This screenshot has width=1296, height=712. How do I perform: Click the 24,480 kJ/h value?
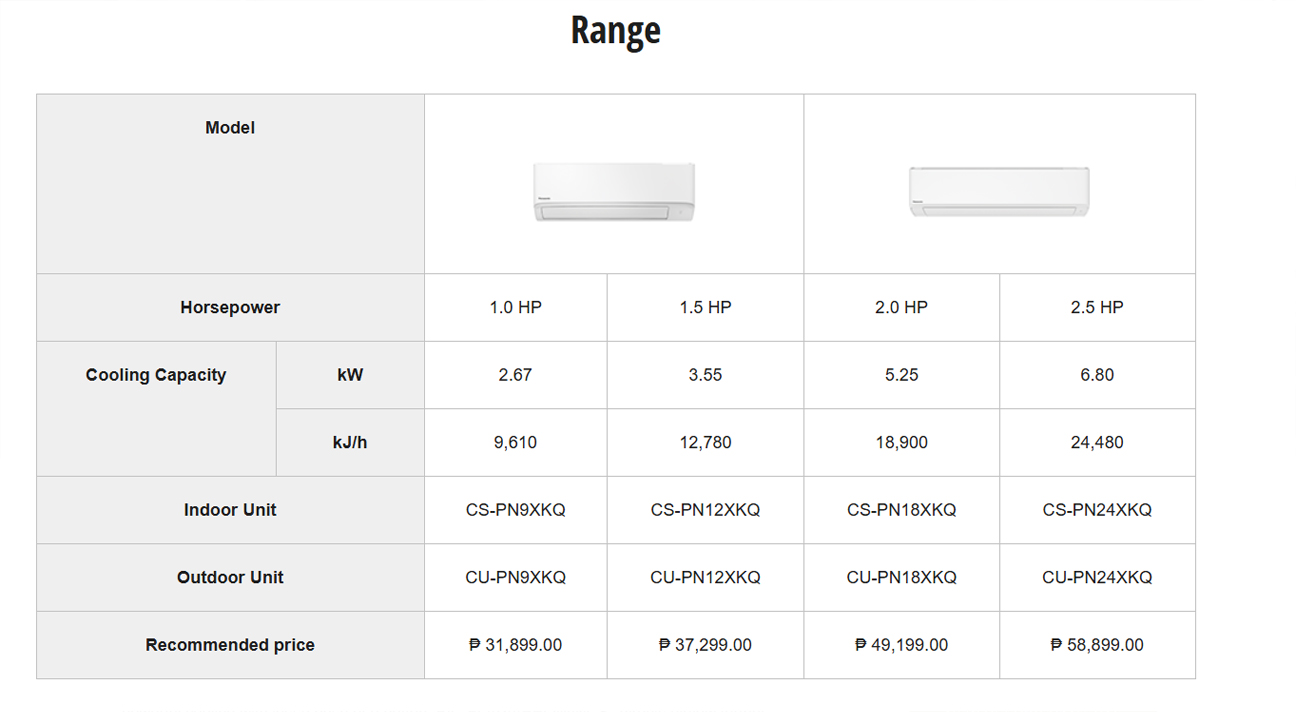pos(1097,442)
